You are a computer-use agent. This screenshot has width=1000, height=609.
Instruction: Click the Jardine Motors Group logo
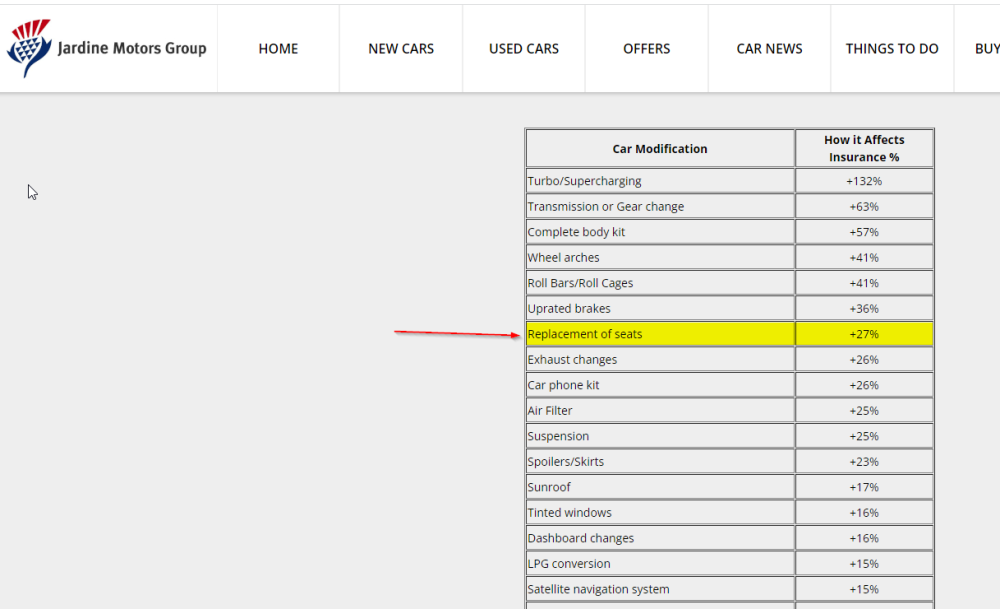pyautogui.click(x=107, y=48)
